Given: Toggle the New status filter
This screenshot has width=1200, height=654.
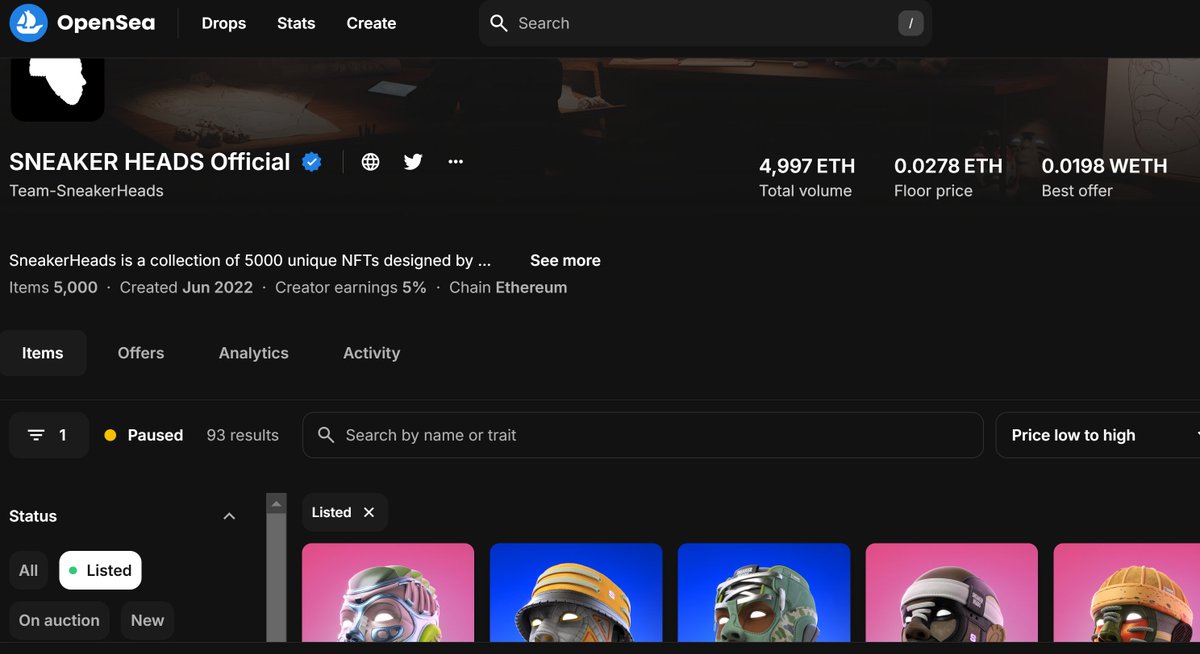Looking at the screenshot, I should point(147,620).
